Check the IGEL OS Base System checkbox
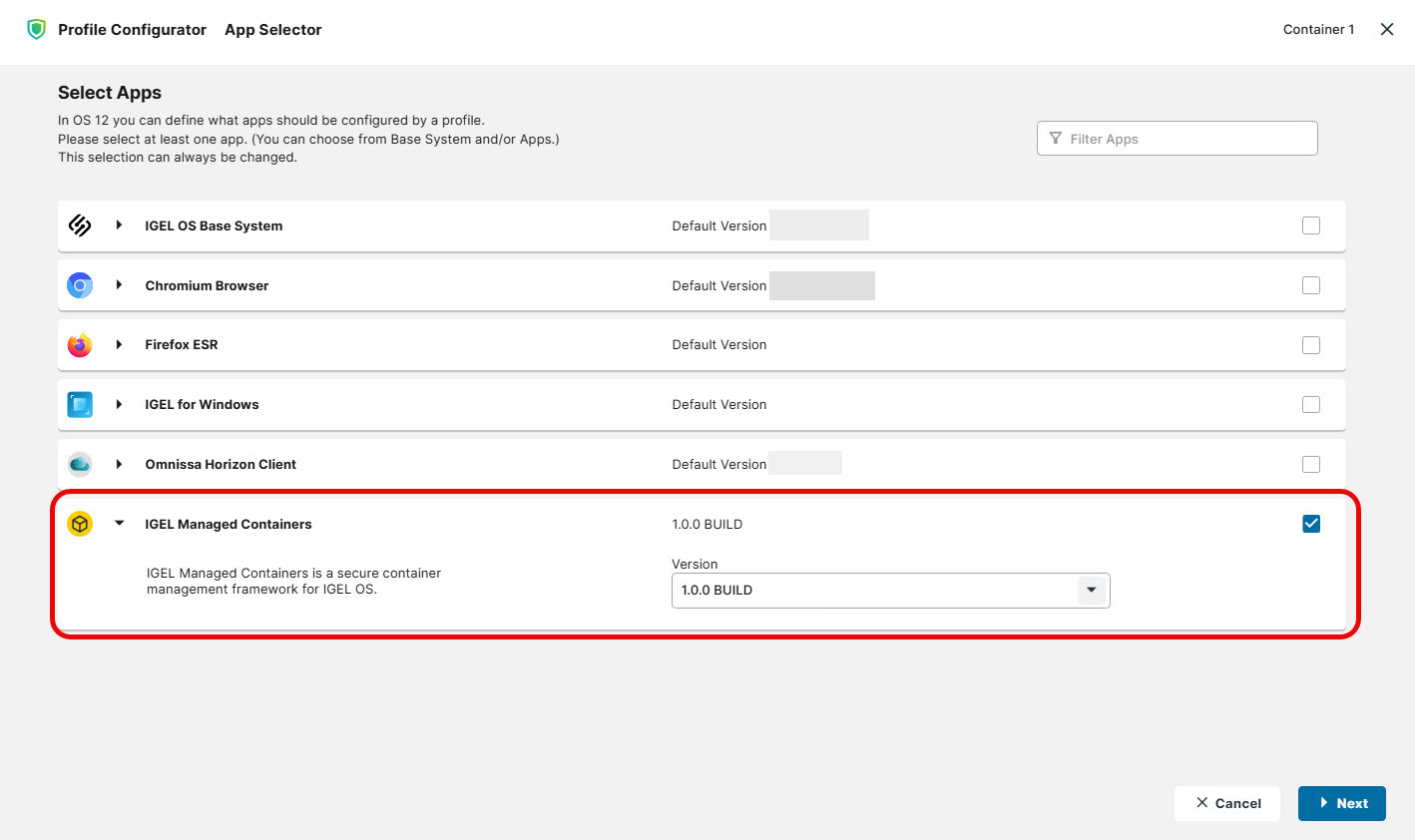The height and width of the screenshot is (840, 1415). tap(1311, 225)
